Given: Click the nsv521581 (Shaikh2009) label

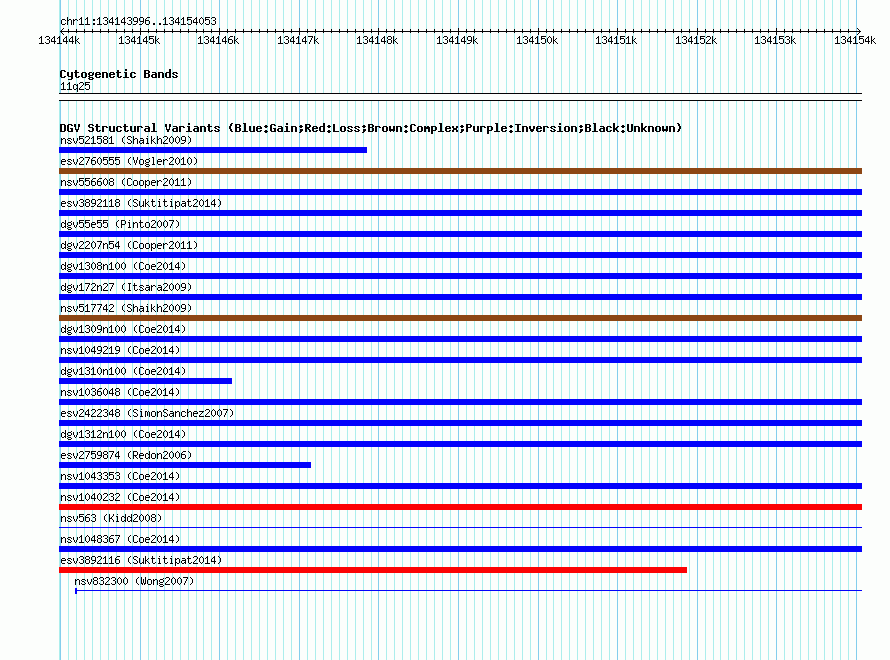Looking at the screenshot, I should tap(126, 140).
